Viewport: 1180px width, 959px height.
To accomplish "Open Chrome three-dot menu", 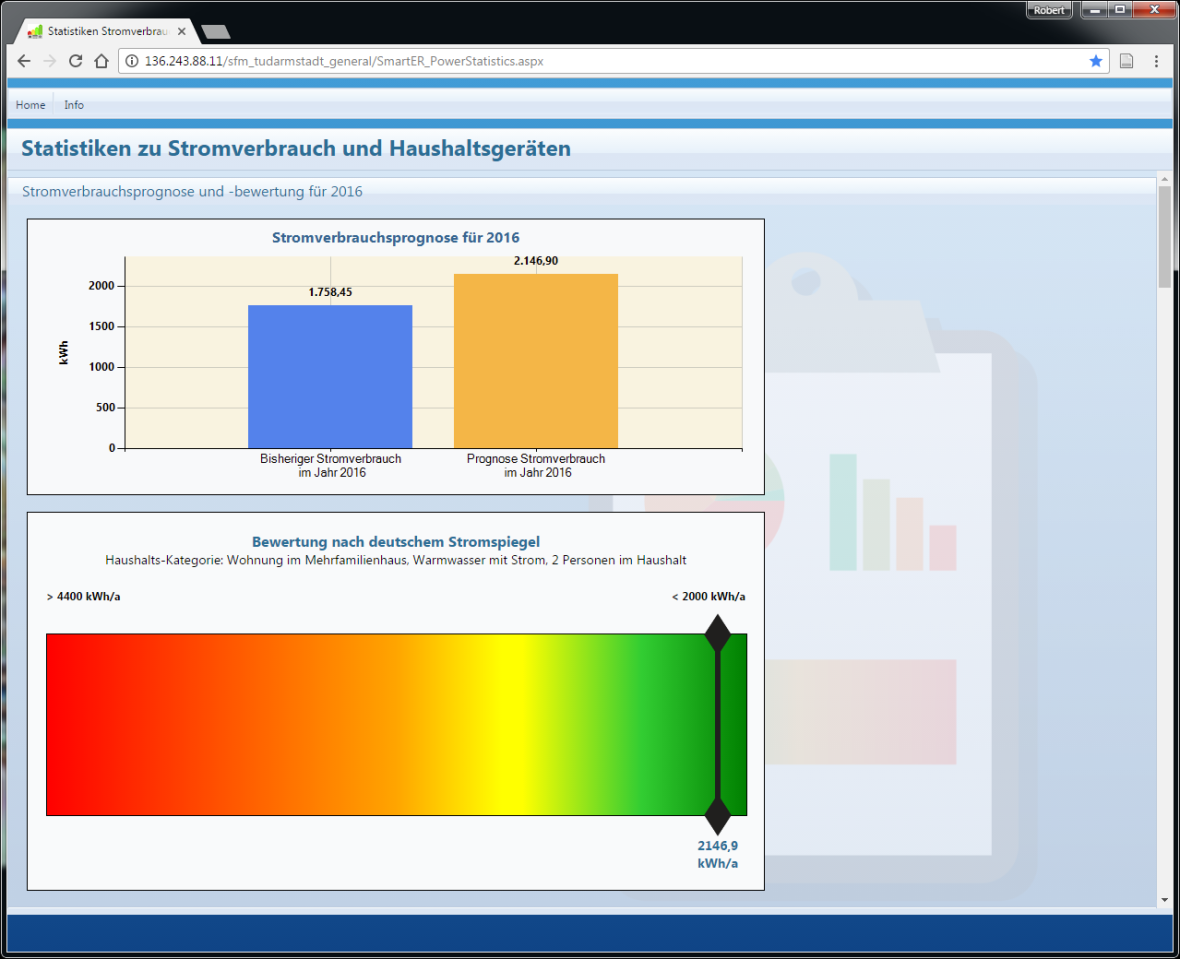I will tap(1156, 61).
